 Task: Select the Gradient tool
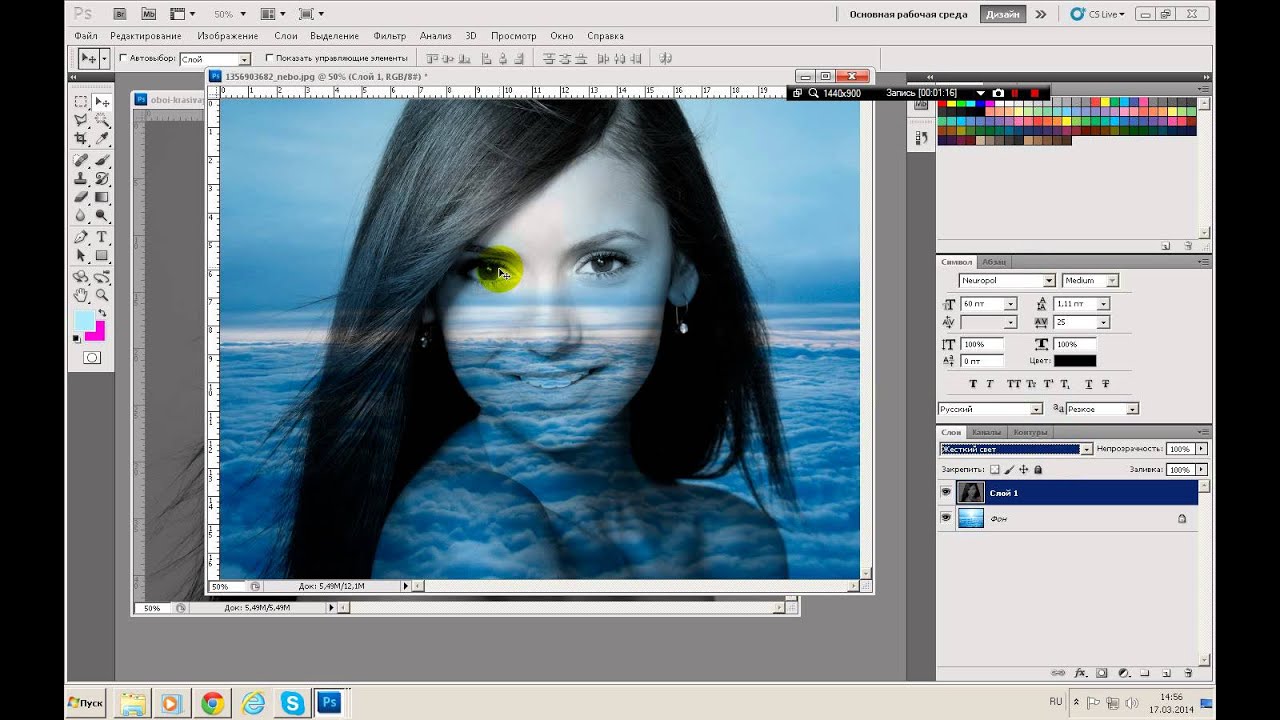101,197
